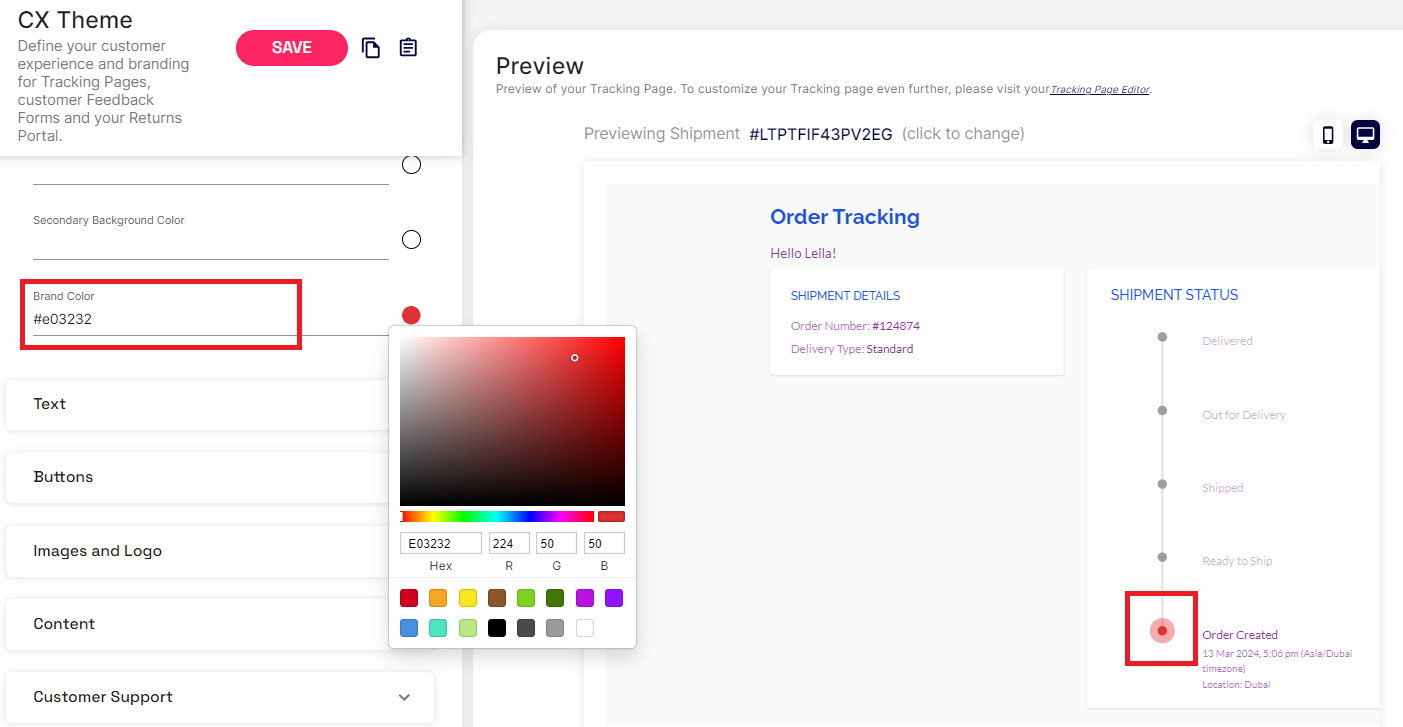This screenshot has width=1403, height=727.
Task: Click the Hex value input field
Action: (x=440, y=543)
